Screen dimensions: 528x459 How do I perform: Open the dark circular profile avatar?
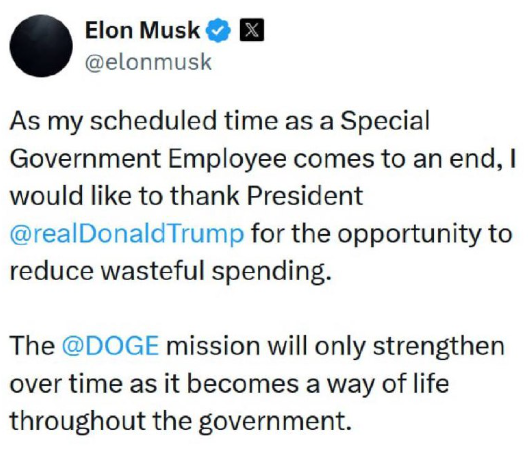41,46
